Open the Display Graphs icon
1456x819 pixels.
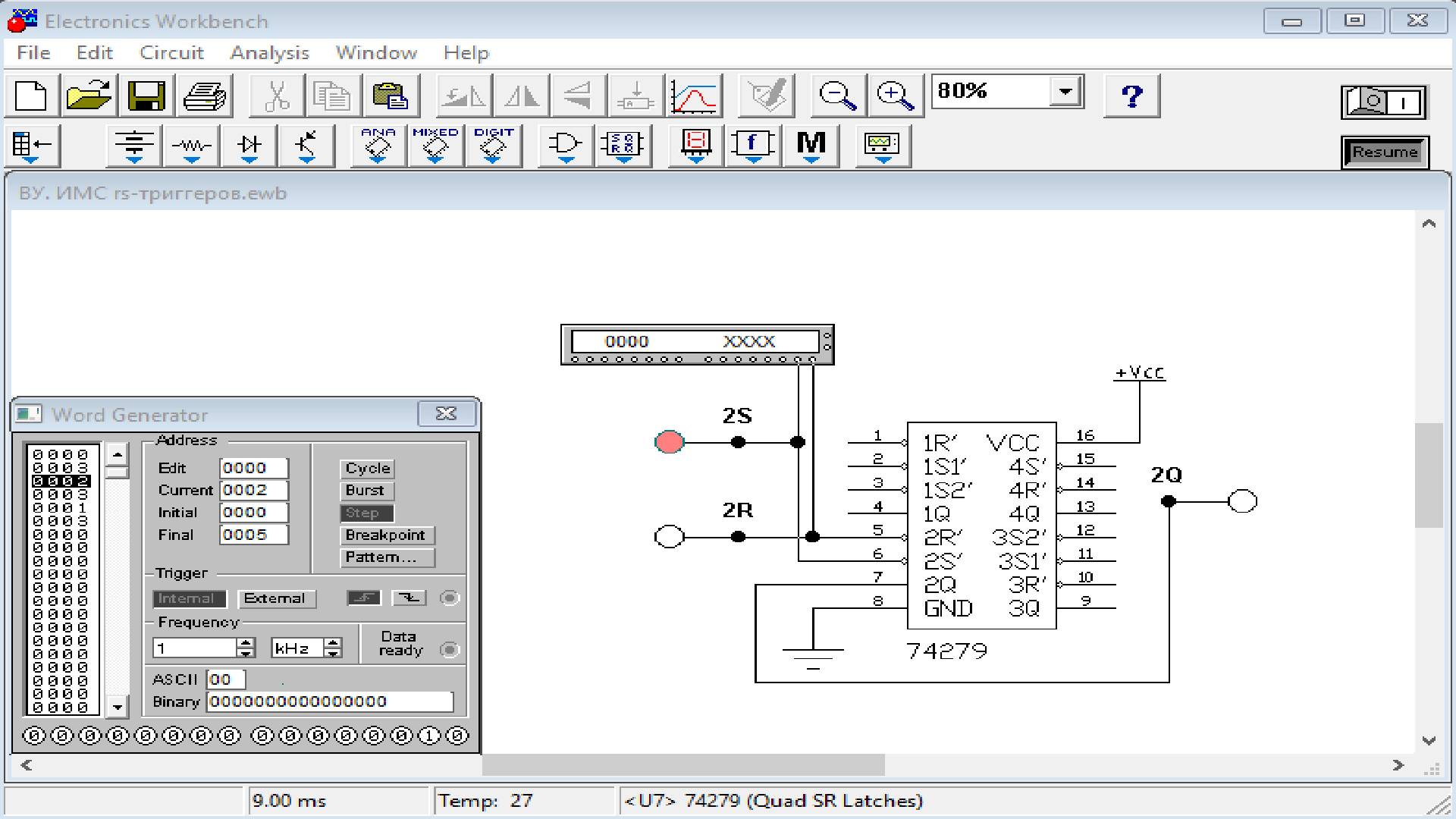[694, 96]
